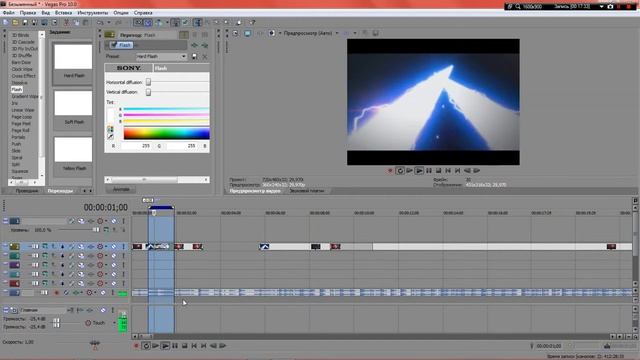The height and width of the screenshot is (360, 640).
Task: Switch to the Проводник tab
Action: [x=27, y=191]
